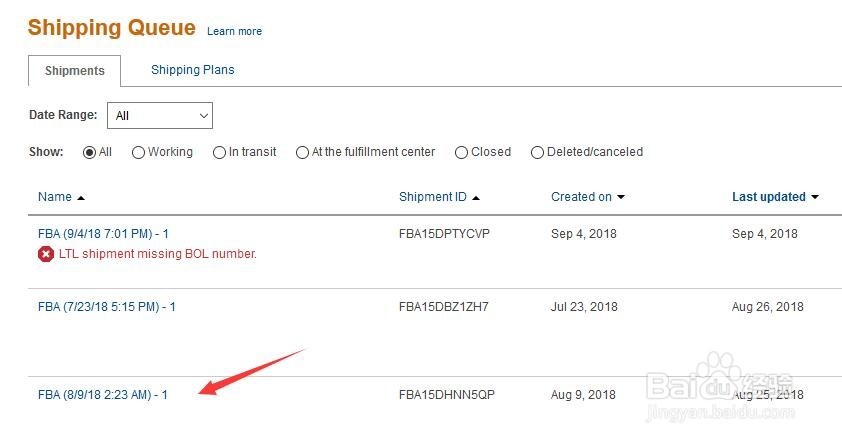Filter by At the fulfillment center

[302, 153]
